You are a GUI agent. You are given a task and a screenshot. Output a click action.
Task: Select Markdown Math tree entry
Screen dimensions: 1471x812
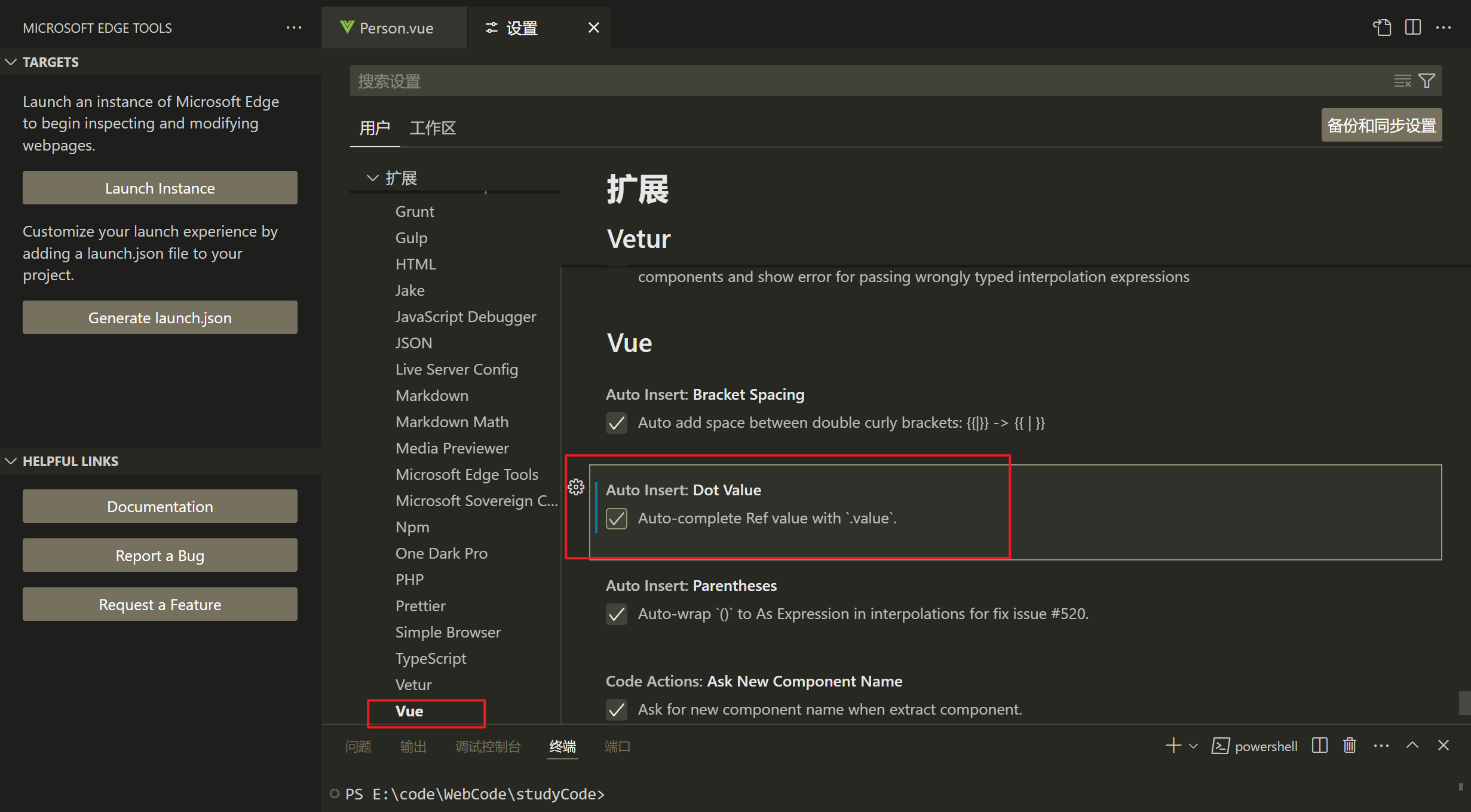pos(452,422)
